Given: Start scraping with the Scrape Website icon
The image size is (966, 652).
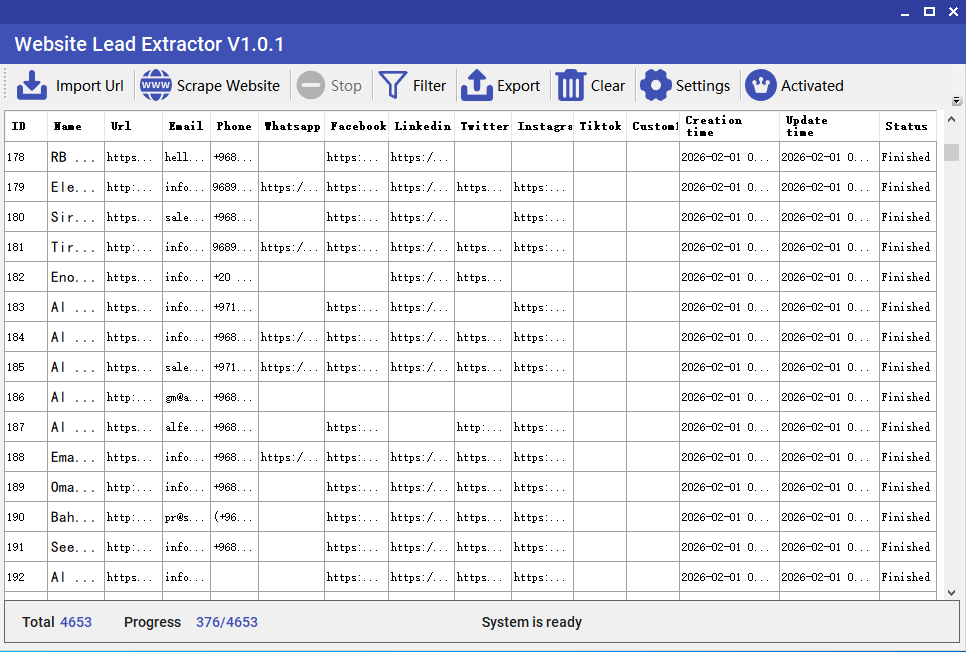Looking at the screenshot, I should click(156, 86).
